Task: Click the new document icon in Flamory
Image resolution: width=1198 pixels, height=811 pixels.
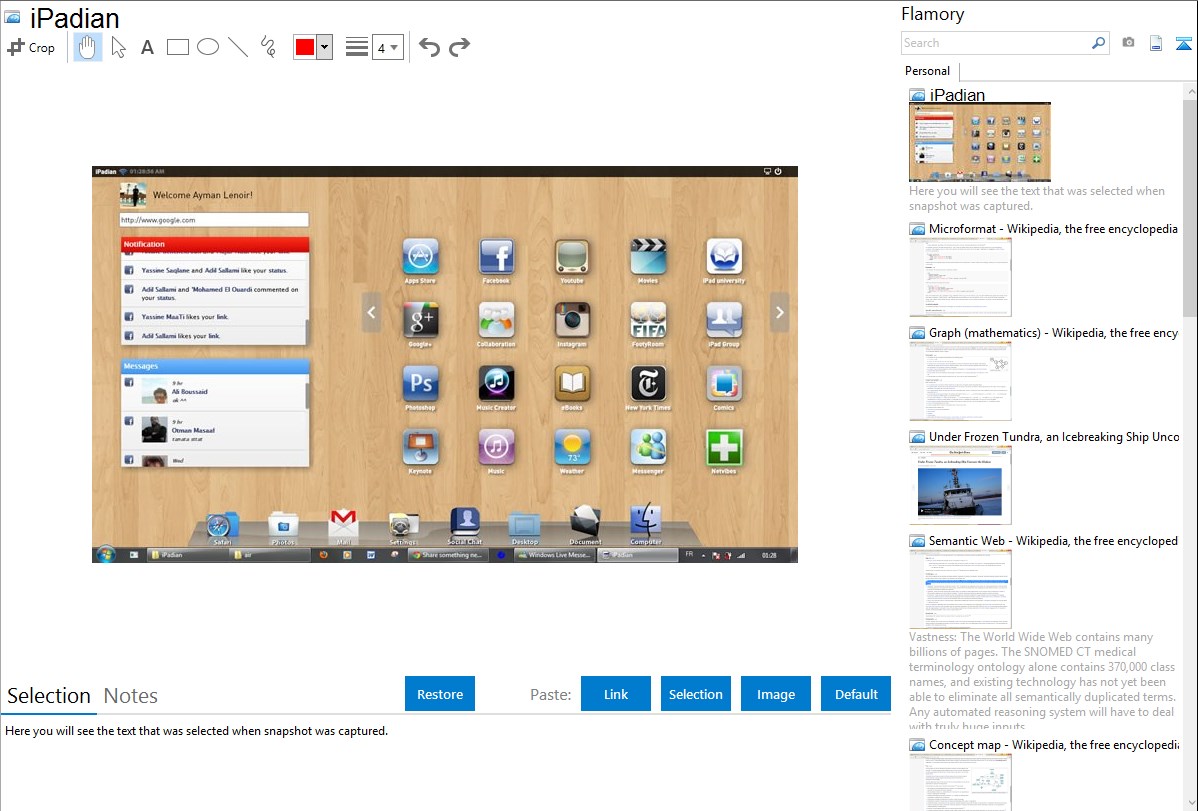Action: (x=1156, y=43)
